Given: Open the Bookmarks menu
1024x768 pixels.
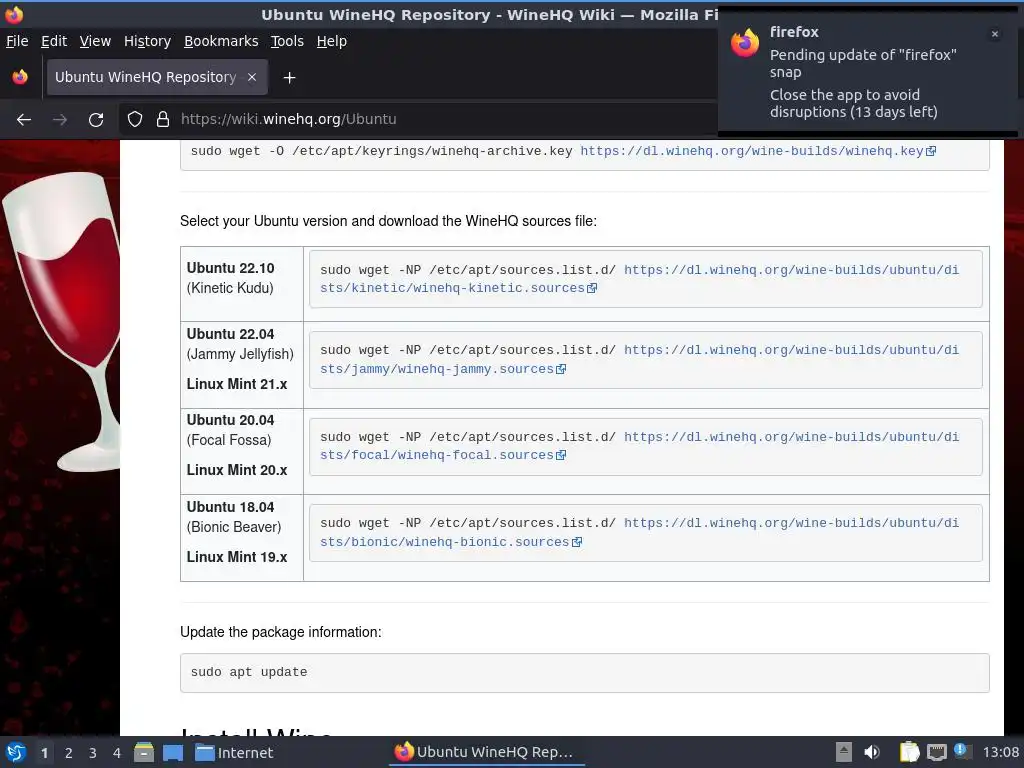Looking at the screenshot, I should click(x=221, y=41).
